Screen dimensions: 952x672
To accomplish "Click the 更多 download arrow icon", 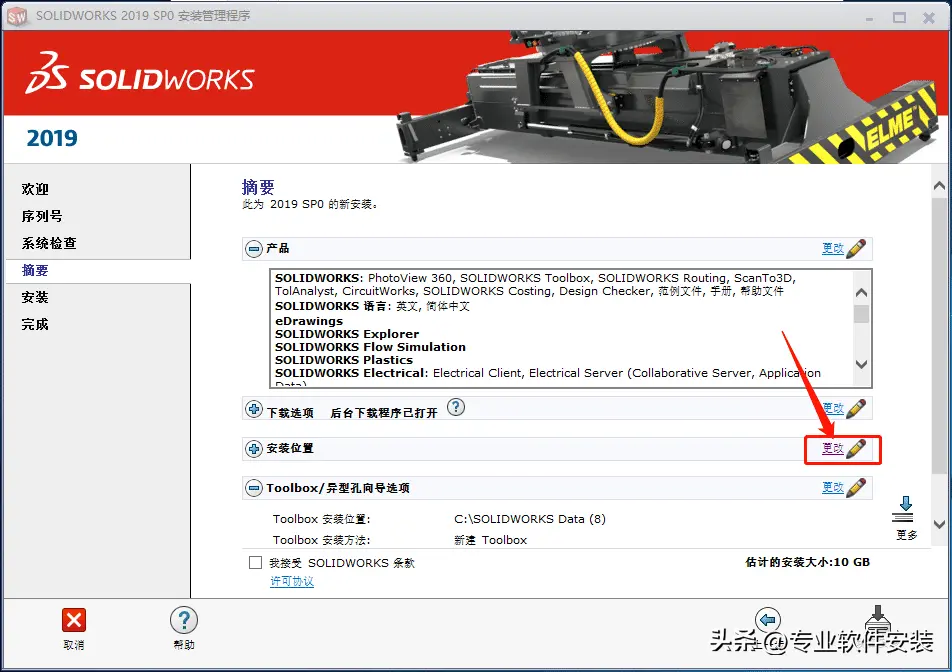I will click(905, 509).
